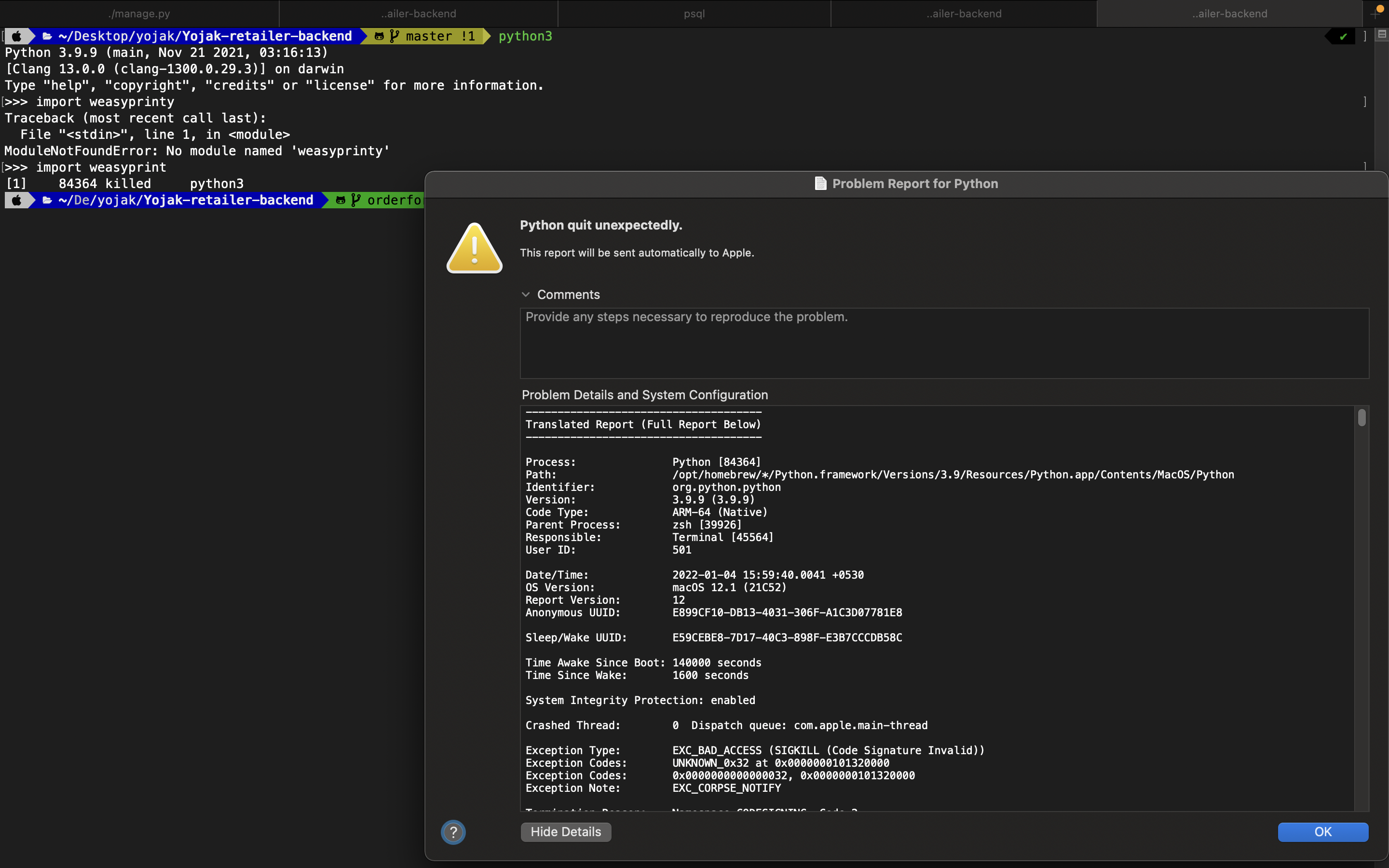Viewport: 1389px width, 868px height.
Task: Click the yellow warning triangle in the crash dialog
Action: coord(474,248)
